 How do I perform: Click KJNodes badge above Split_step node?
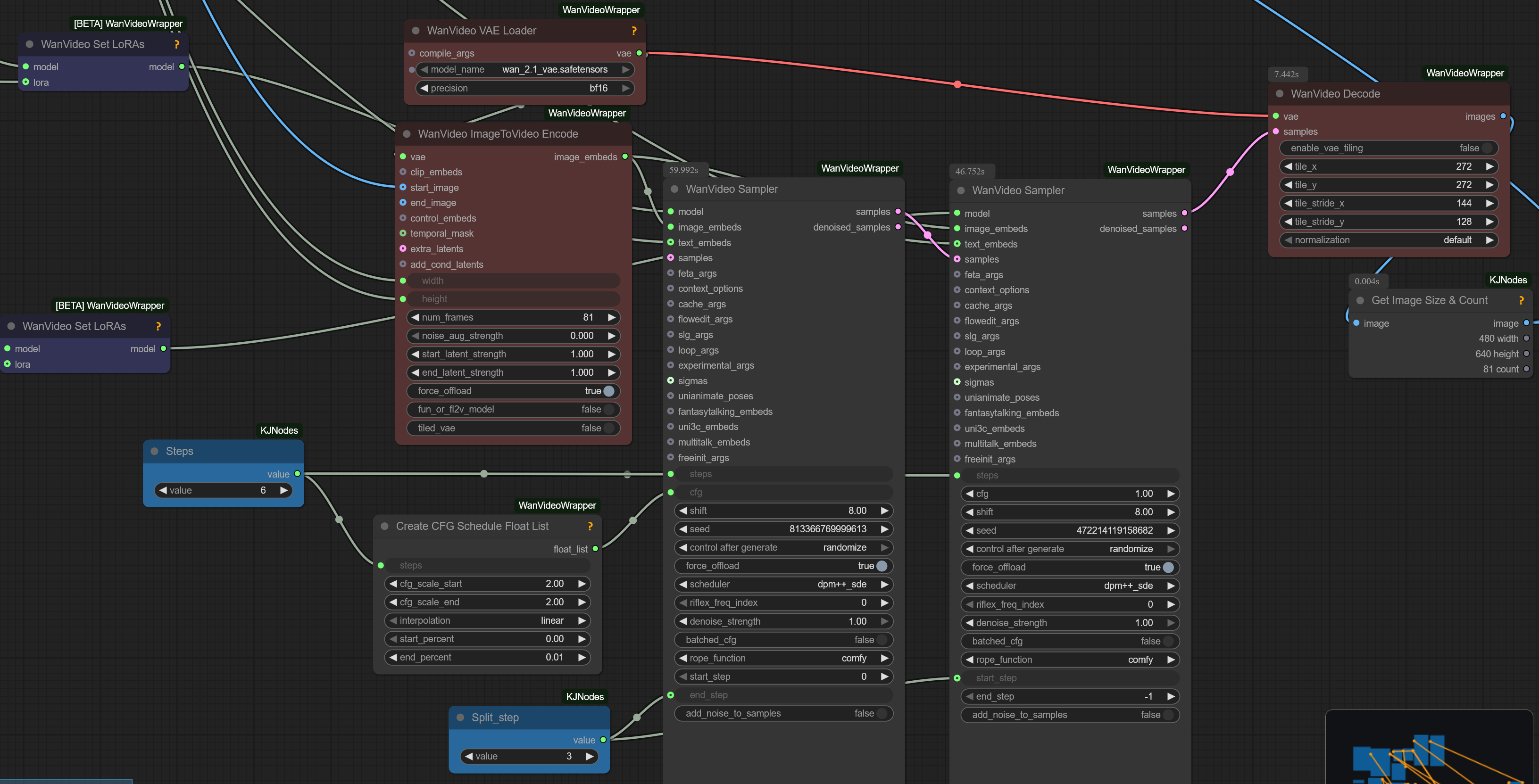585,696
